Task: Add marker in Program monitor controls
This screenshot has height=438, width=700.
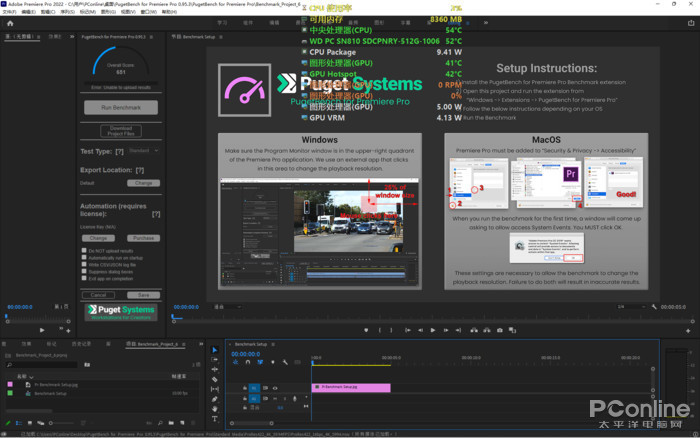Action: pos(366,330)
